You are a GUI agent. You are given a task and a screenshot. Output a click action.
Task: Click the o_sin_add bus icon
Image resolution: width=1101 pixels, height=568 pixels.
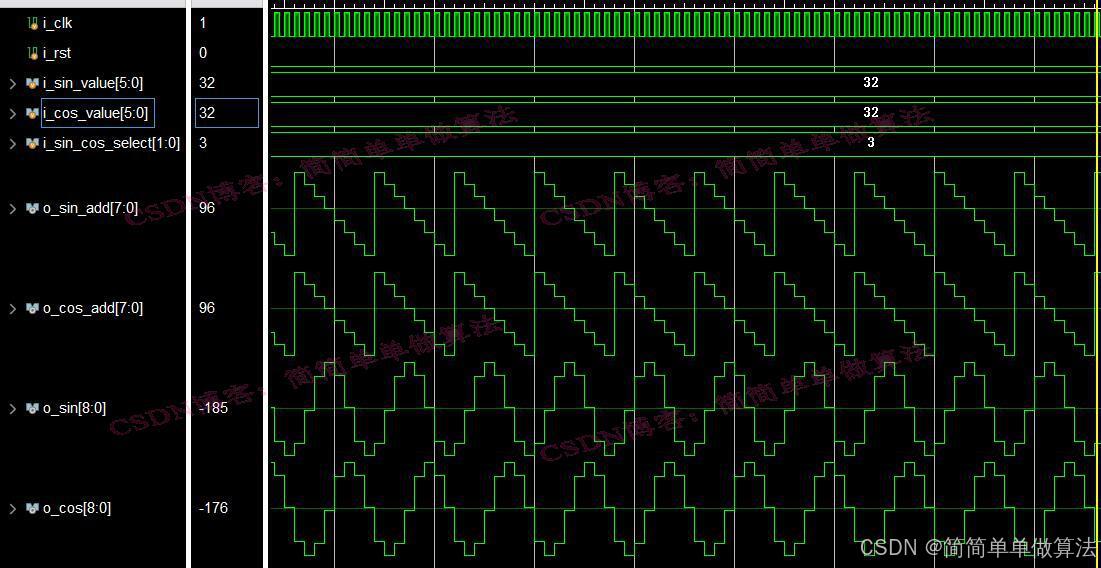point(32,209)
